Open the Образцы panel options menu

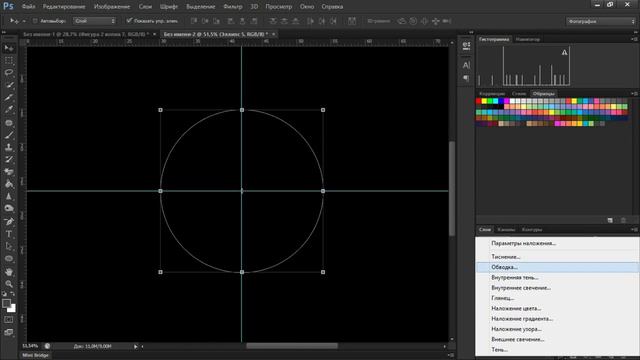point(634,93)
